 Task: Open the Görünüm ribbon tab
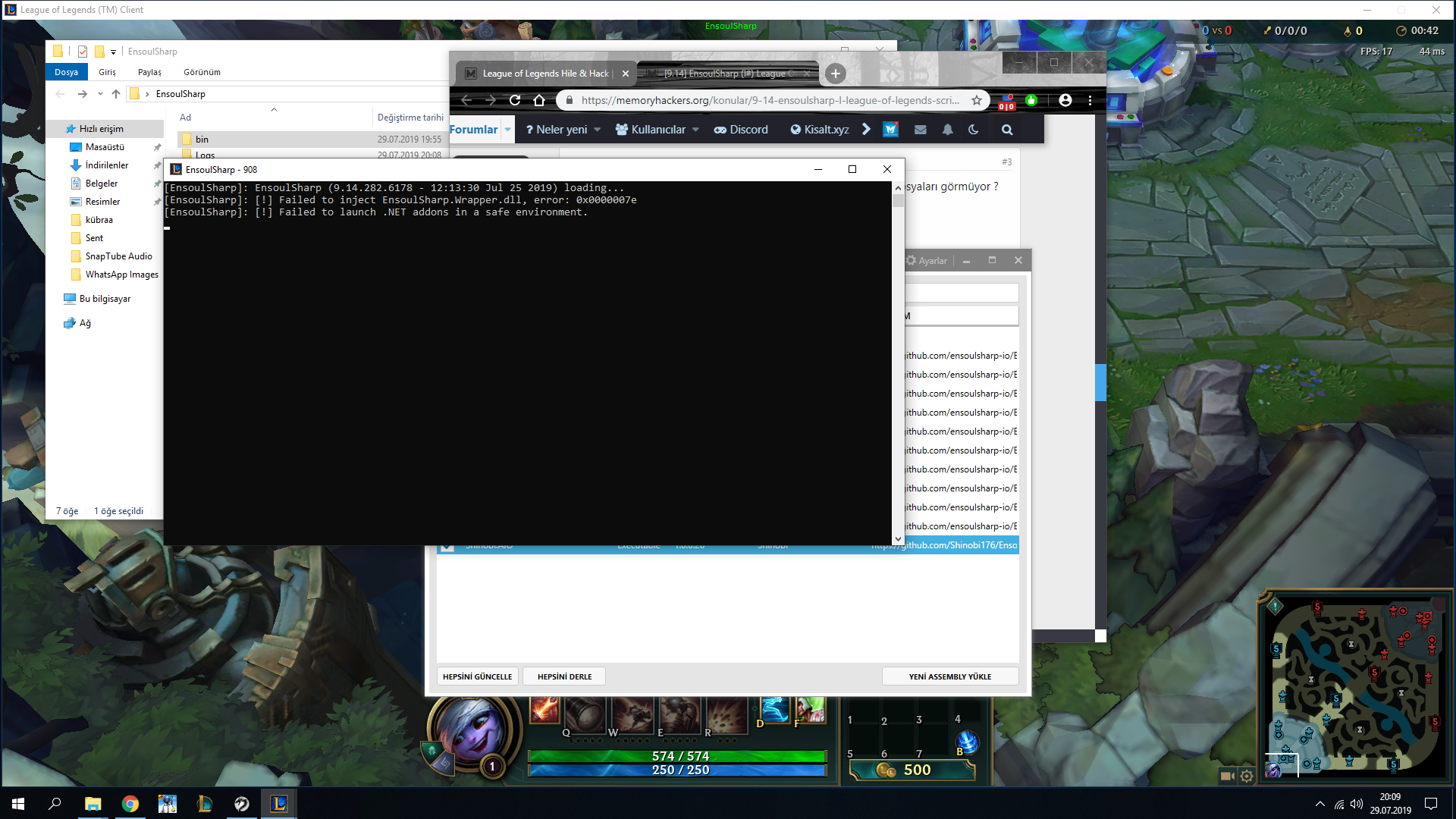point(202,72)
